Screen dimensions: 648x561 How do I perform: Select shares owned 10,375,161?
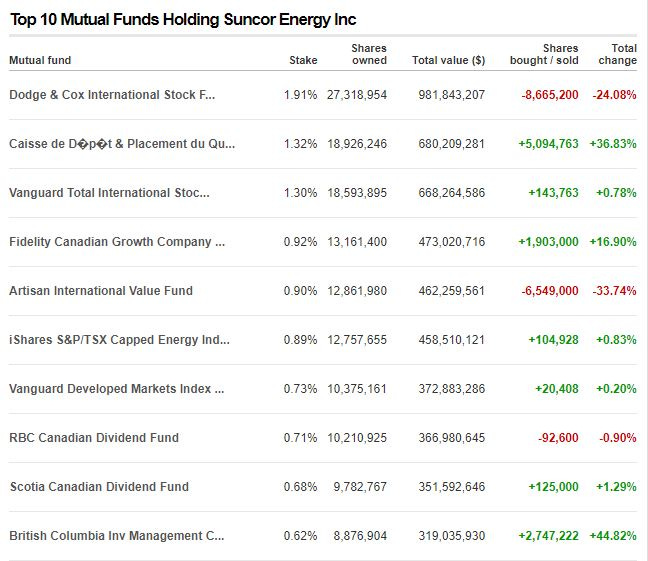pos(357,389)
